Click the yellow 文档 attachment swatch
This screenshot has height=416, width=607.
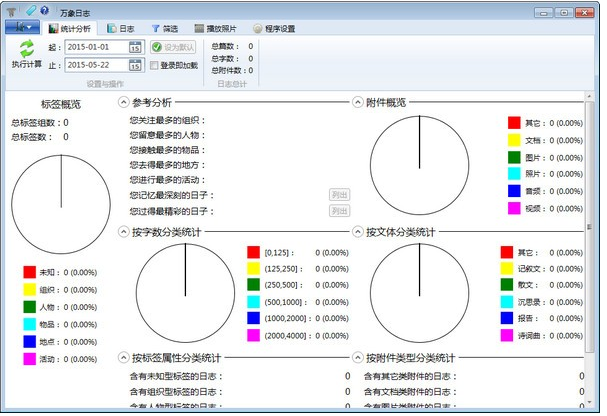[x=514, y=140]
